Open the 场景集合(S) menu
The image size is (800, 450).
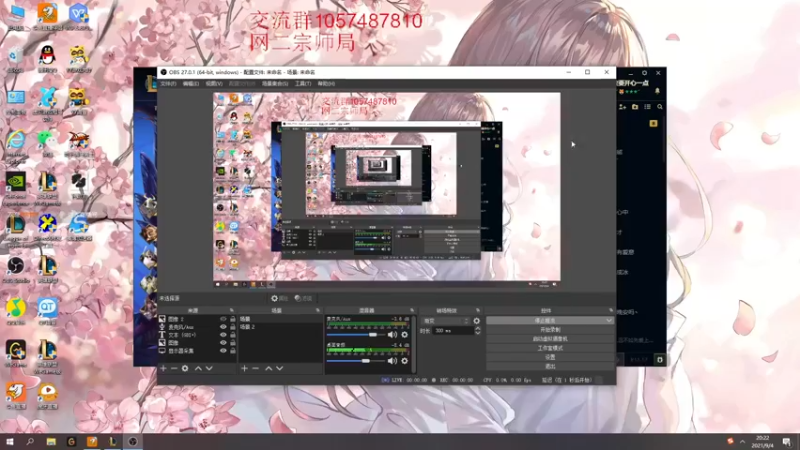274,84
